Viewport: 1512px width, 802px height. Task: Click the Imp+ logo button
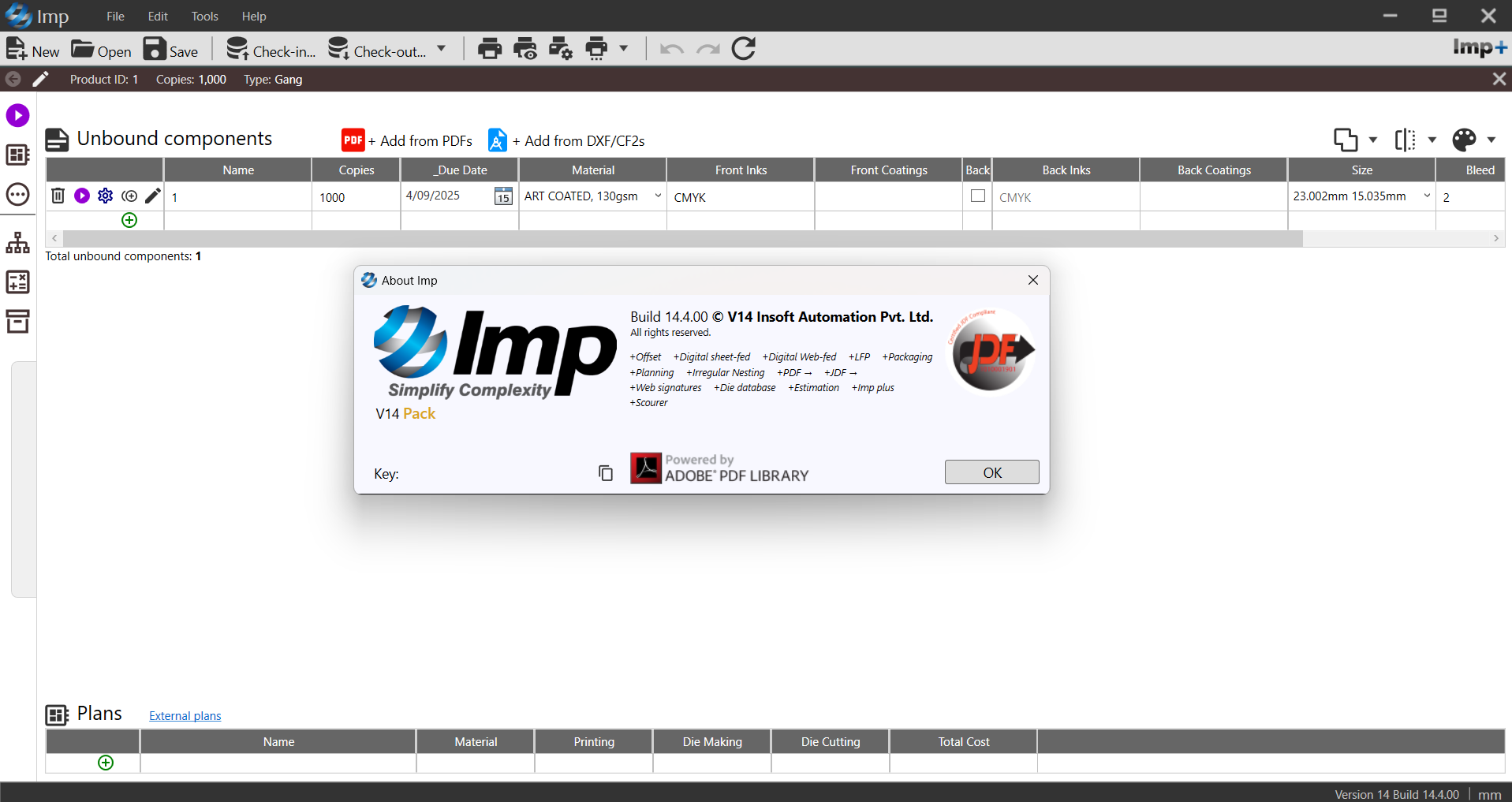point(1480,48)
